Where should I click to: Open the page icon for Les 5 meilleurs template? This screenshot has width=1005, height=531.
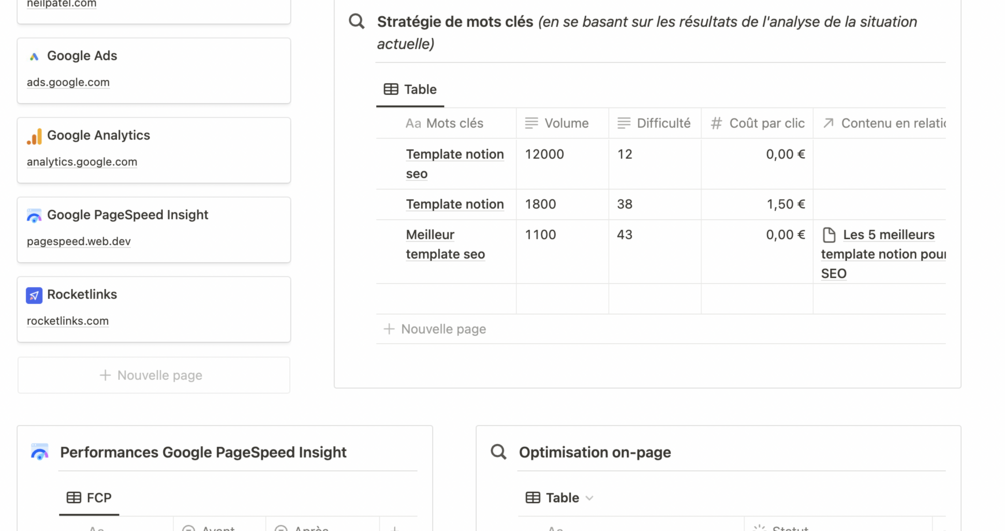(x=829, y=235)
